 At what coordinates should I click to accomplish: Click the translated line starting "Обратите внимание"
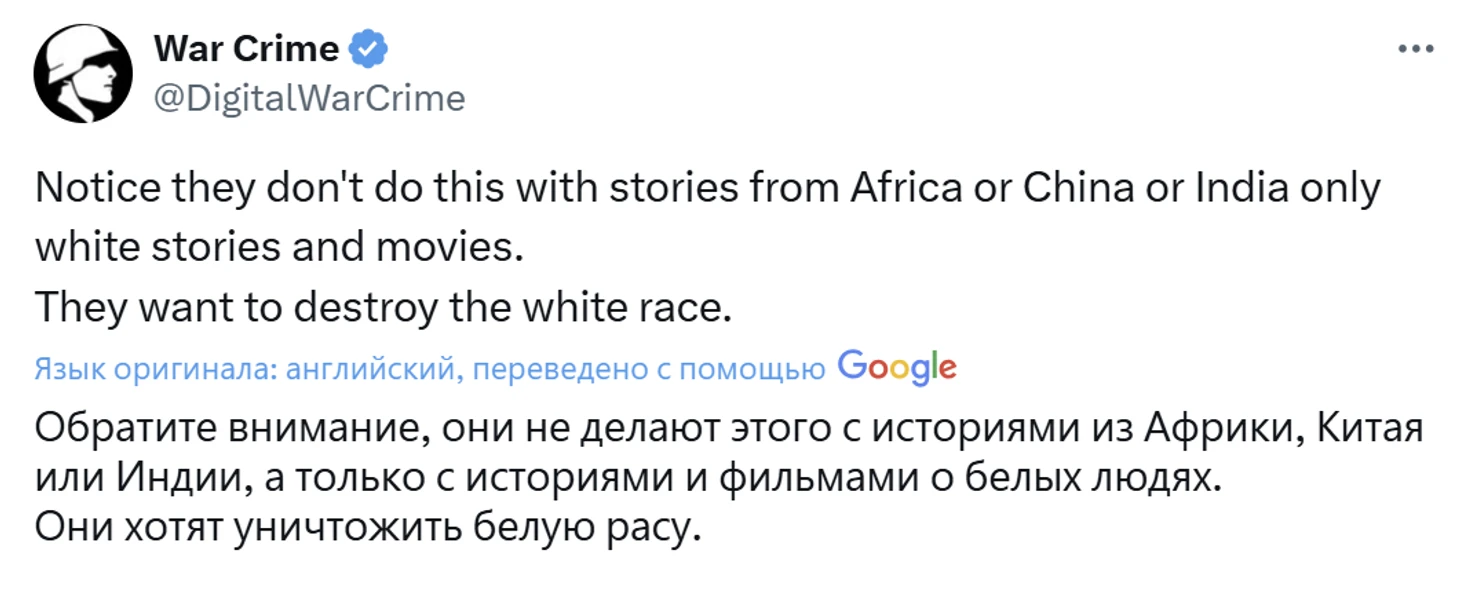(x=400, y=432)
